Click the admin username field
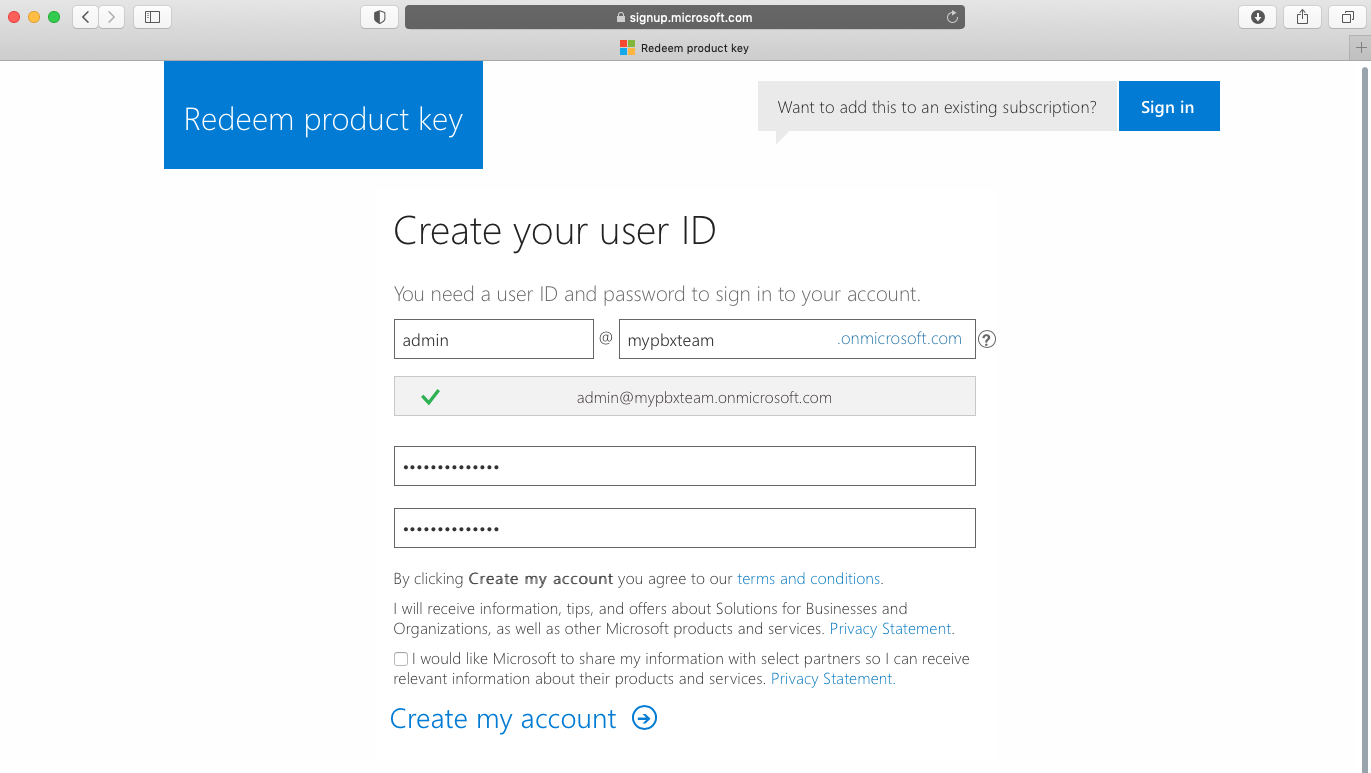 pyautogui.click(x=493, y=339)
